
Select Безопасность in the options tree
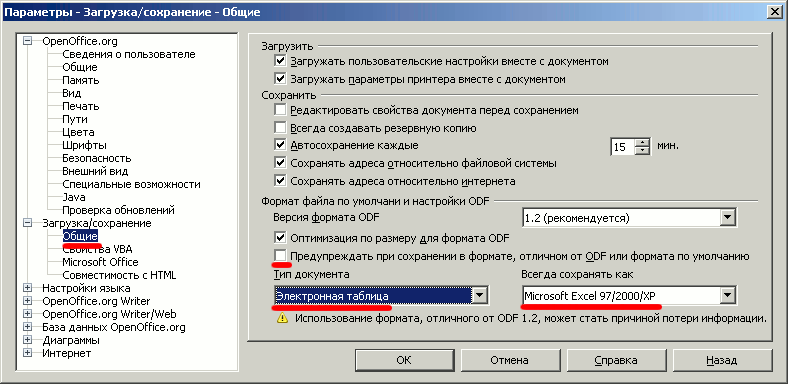(x=97, y=158)
